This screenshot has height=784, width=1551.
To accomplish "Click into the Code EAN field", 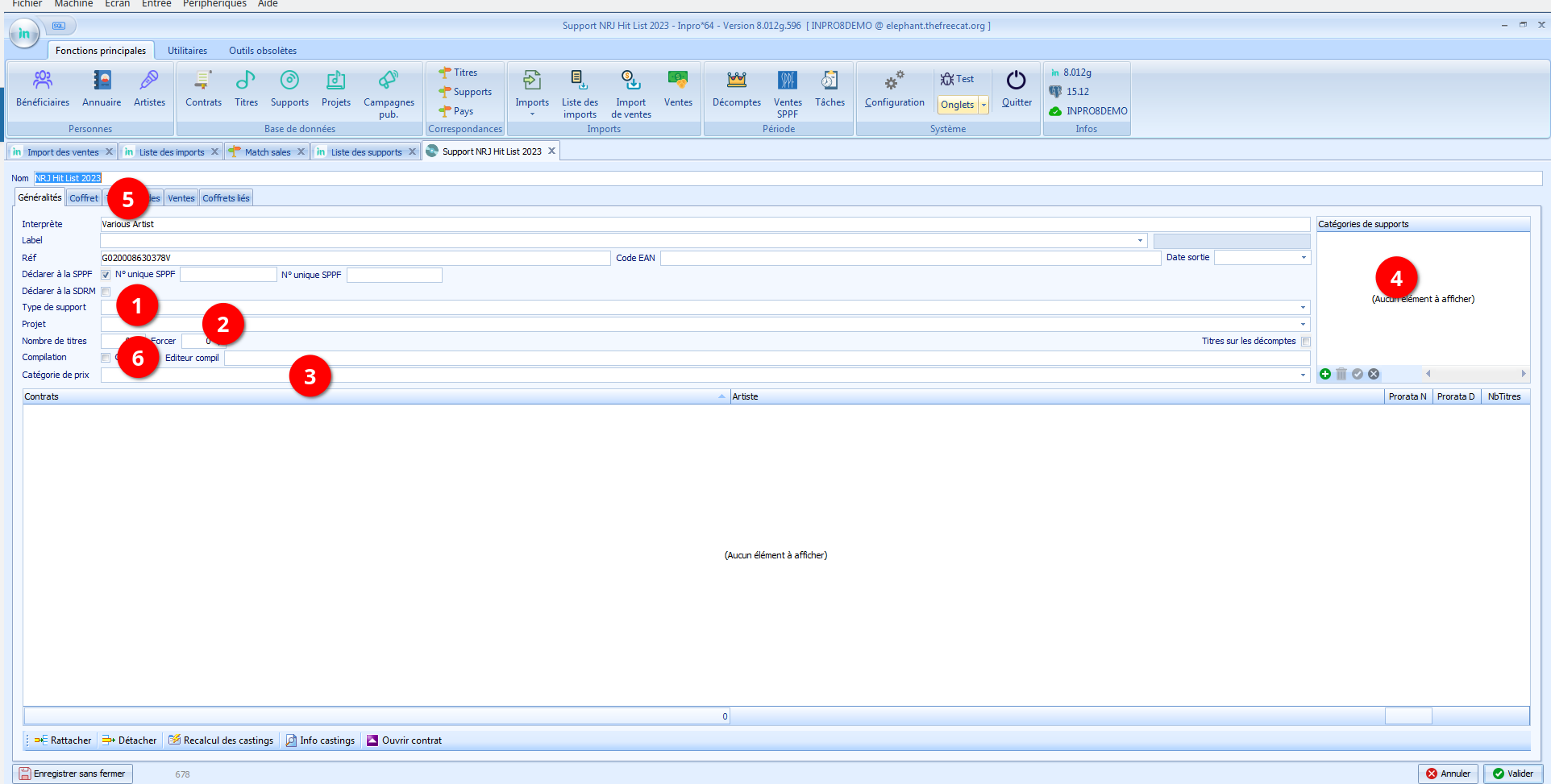I will point(909,258).
